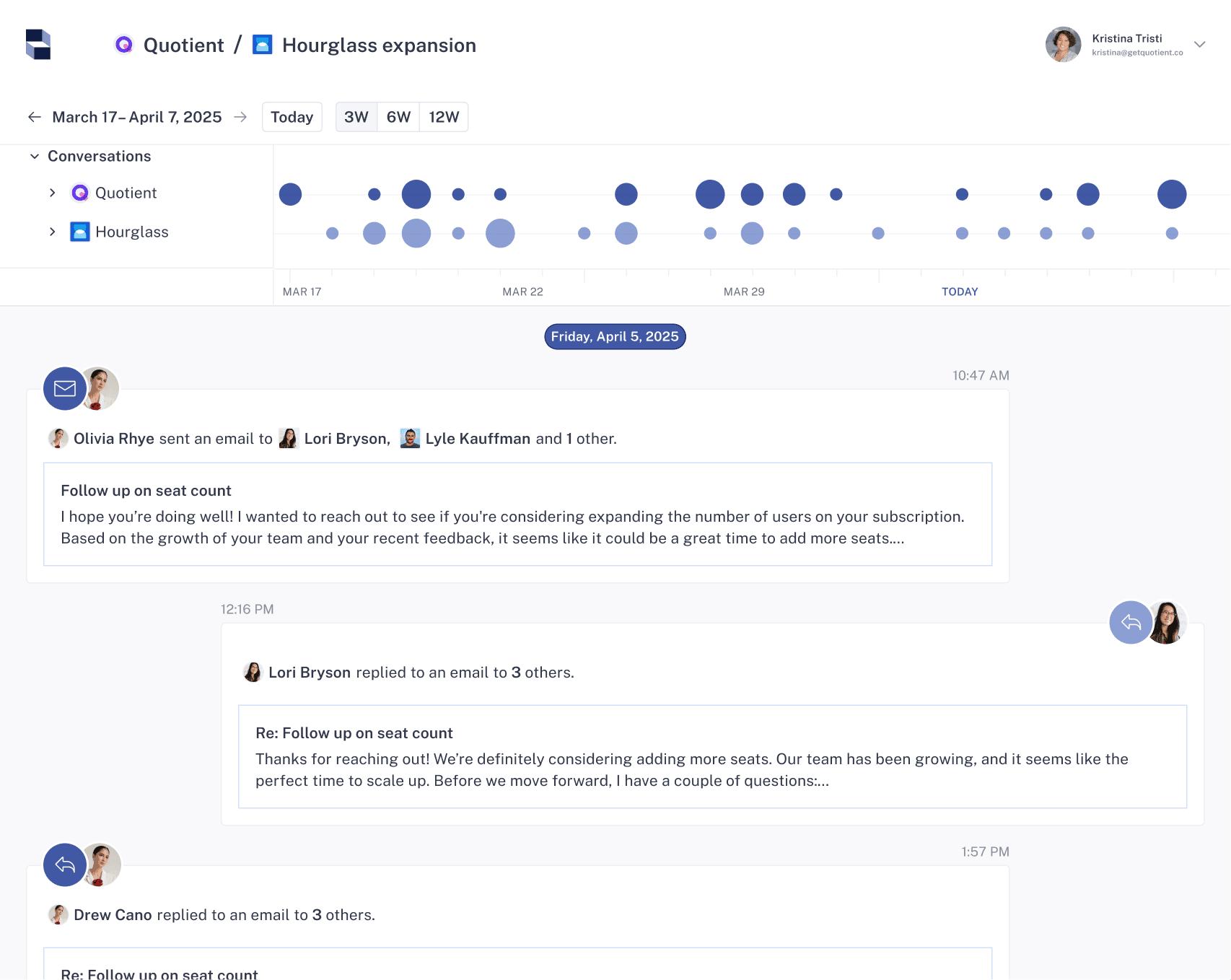Click Drew Cano's small inline avatar

tap(58, 914)
